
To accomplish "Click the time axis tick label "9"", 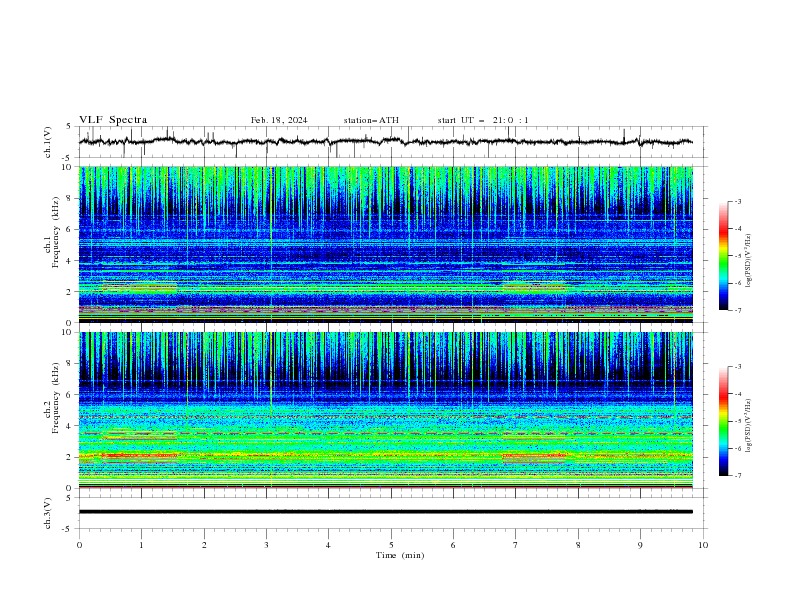I will (x=640, y=545).
